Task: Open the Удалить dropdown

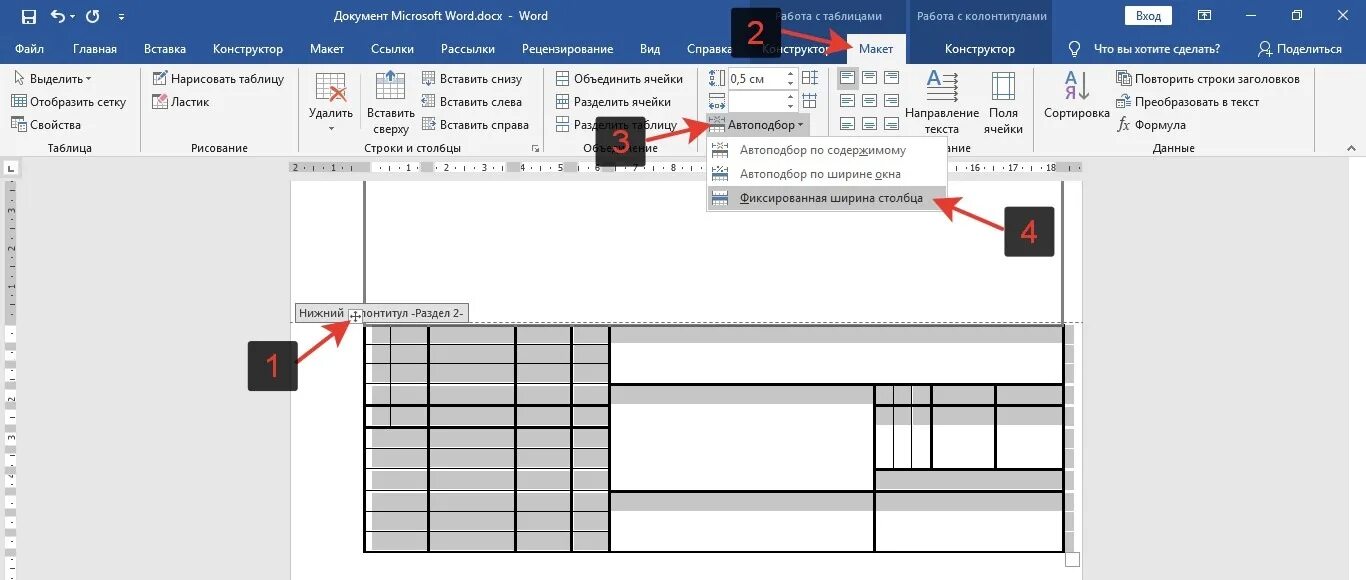Action: point(331,102)
